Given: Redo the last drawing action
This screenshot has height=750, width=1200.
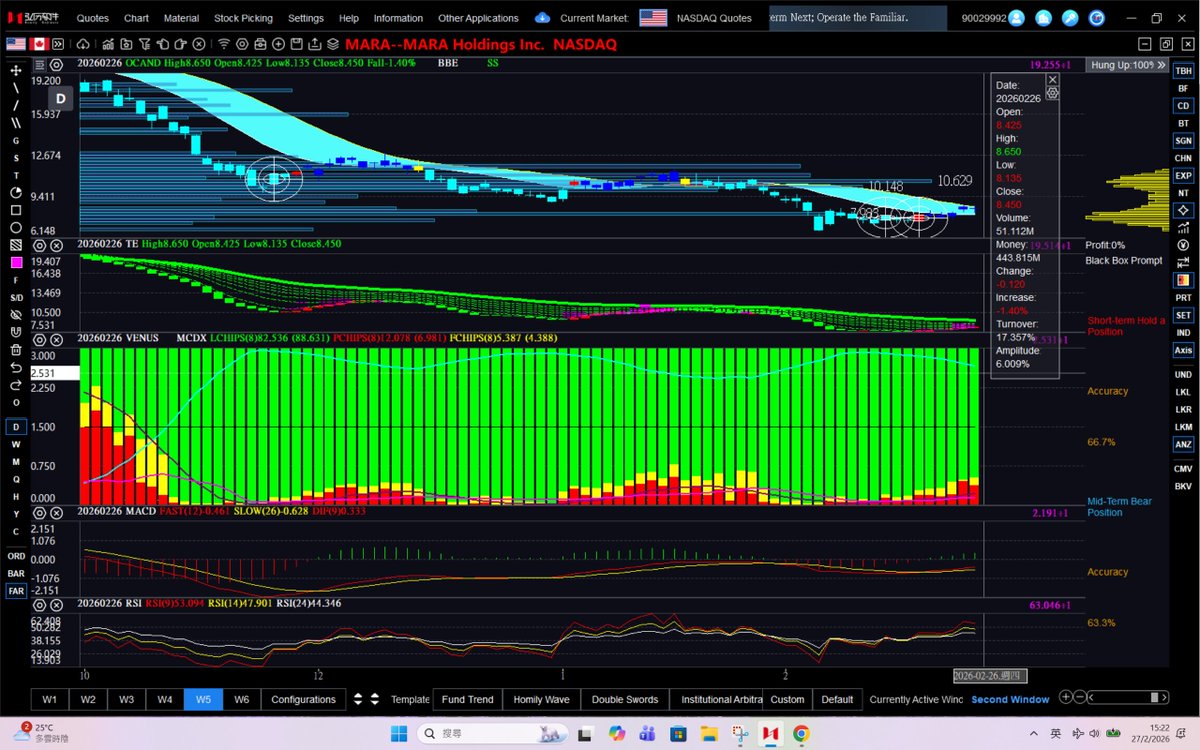Looking at the screenshot, I should (16, 385).
